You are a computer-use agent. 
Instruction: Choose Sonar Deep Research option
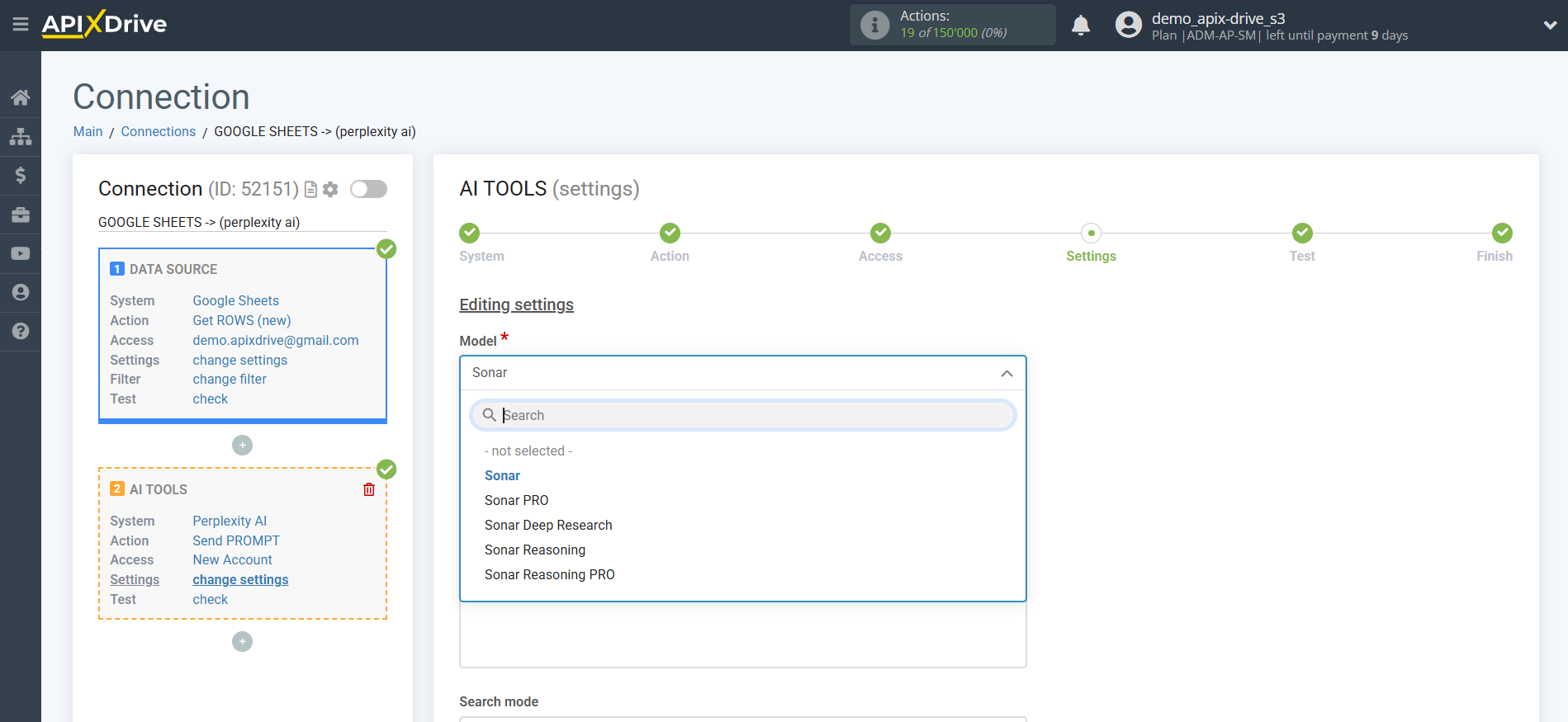click(x=548, y=525)
